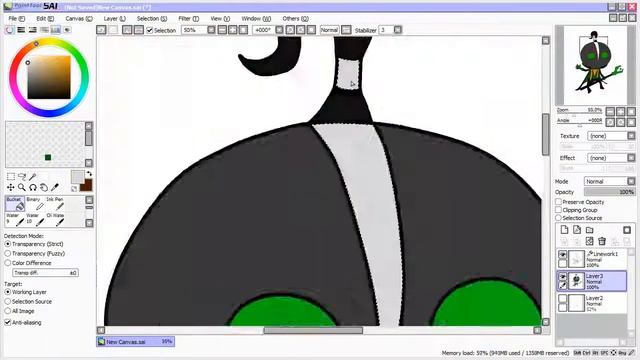The height and width of the screenshot is (360, 640).
Task: Zoom out in the navigator panel
Action: [x=610, y=111]
